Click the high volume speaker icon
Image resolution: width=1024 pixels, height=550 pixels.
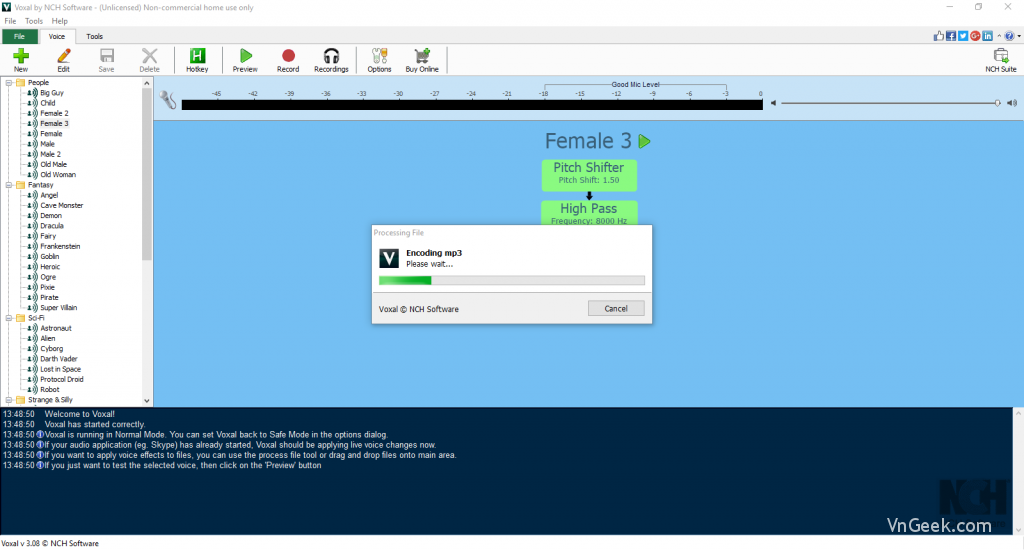1012,103
